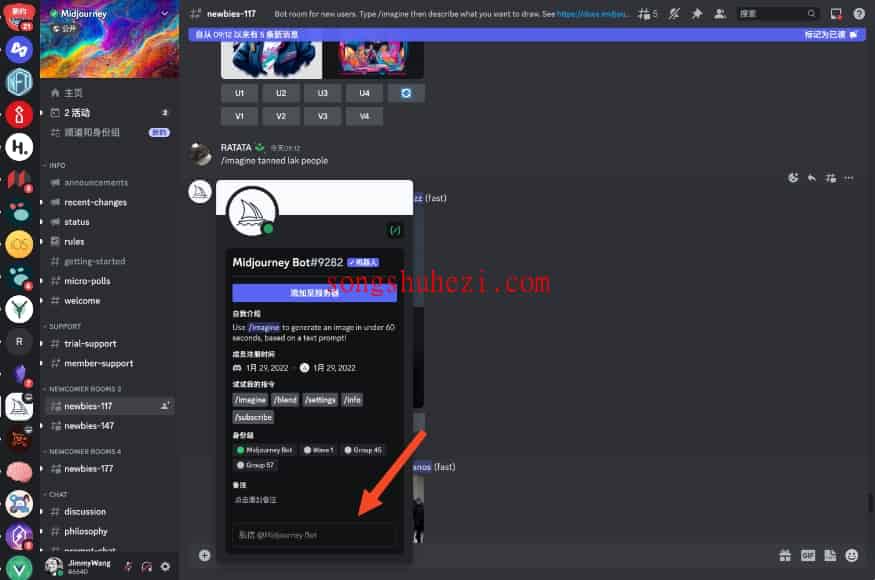The width and height of the screenshot is (875, 580).
Task: Select the /imagine command chip in profile
Action: [250, 400]
